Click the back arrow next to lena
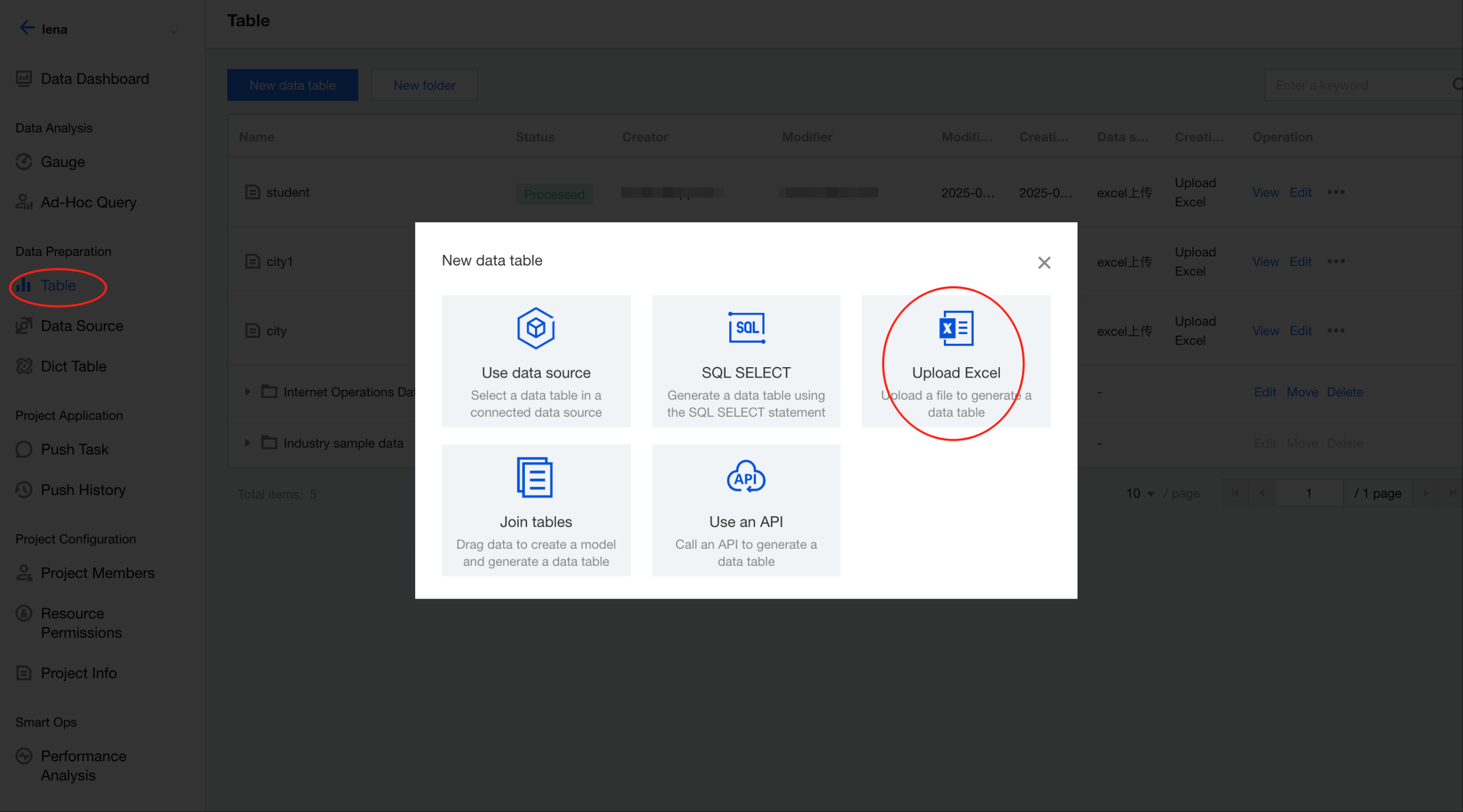The width and height of the screenshot is (1463, 812). (26, 28)
